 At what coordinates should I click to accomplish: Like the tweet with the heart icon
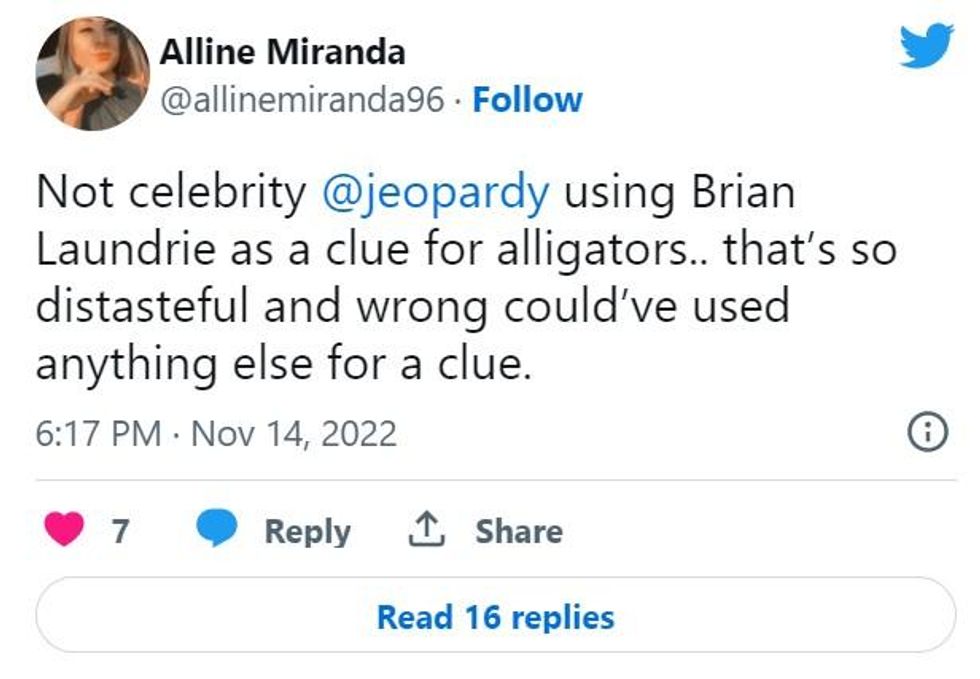pos(65,531)
